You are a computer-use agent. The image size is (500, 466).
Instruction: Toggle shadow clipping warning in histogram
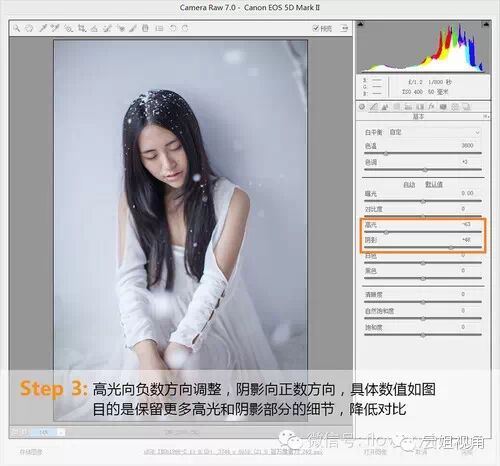pos(361,25)
